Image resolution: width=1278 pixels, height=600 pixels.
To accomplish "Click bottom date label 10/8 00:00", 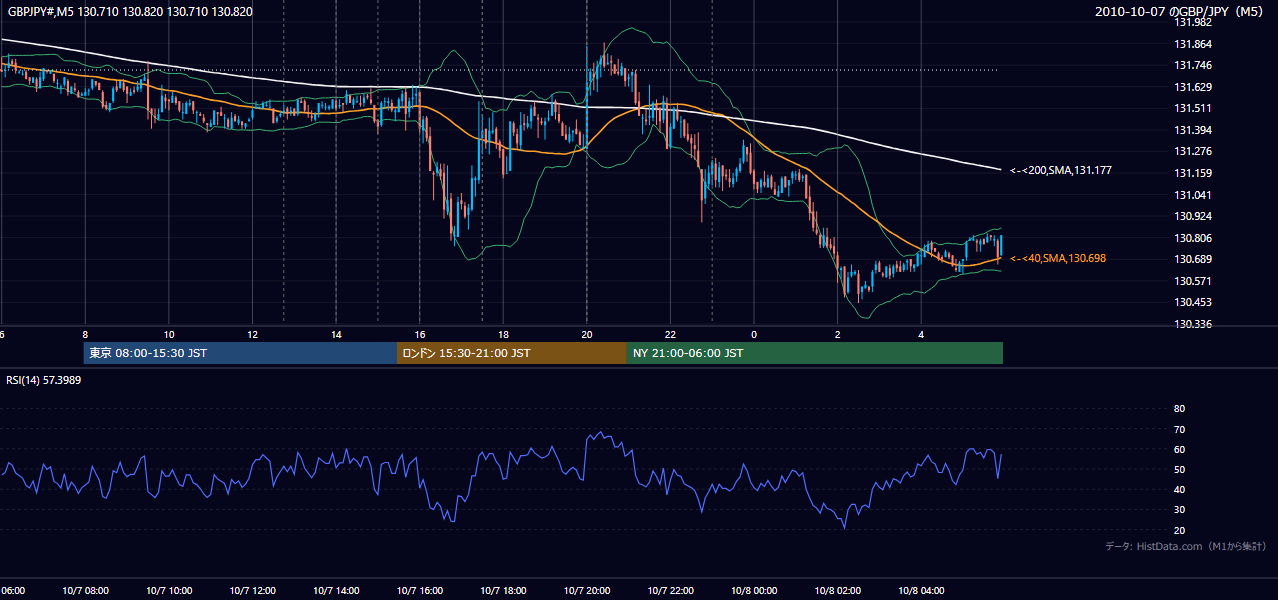I will (754, 590).
